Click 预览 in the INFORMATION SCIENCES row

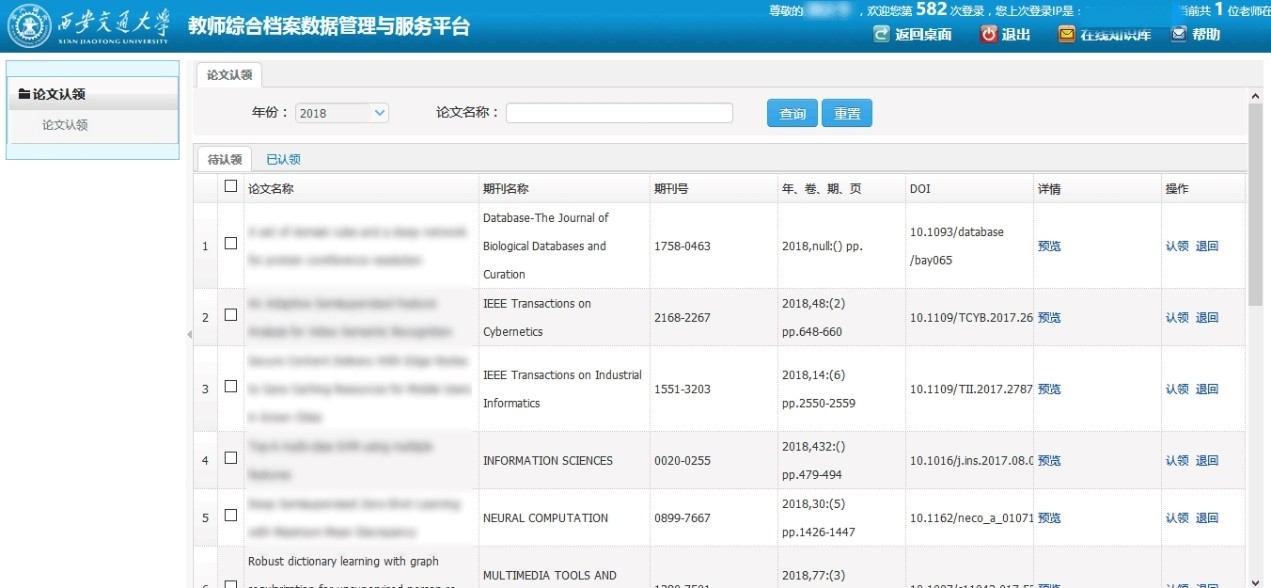pyautogui.click(x=1049, y=461)
